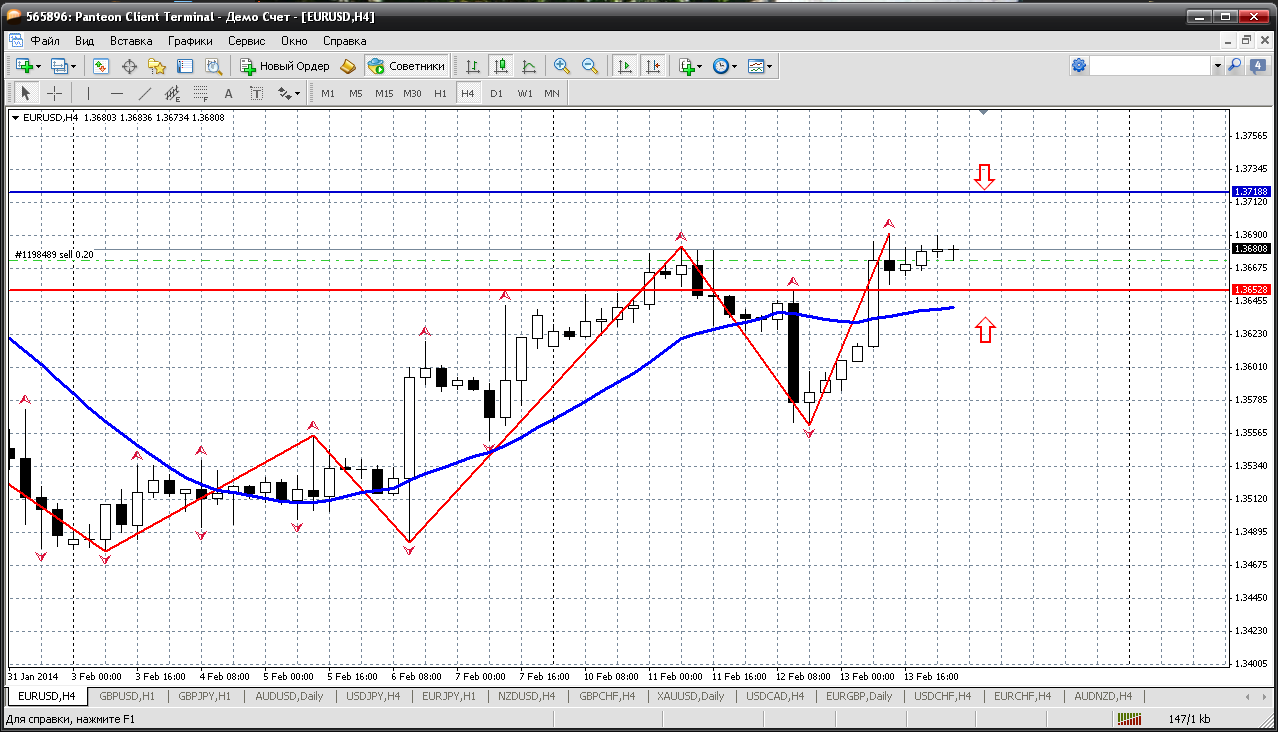Show the Data Window crosshair-circle icon
The height and width of the screenshot is (732, 1278).
pyautogui.click(x=129, y=66)
